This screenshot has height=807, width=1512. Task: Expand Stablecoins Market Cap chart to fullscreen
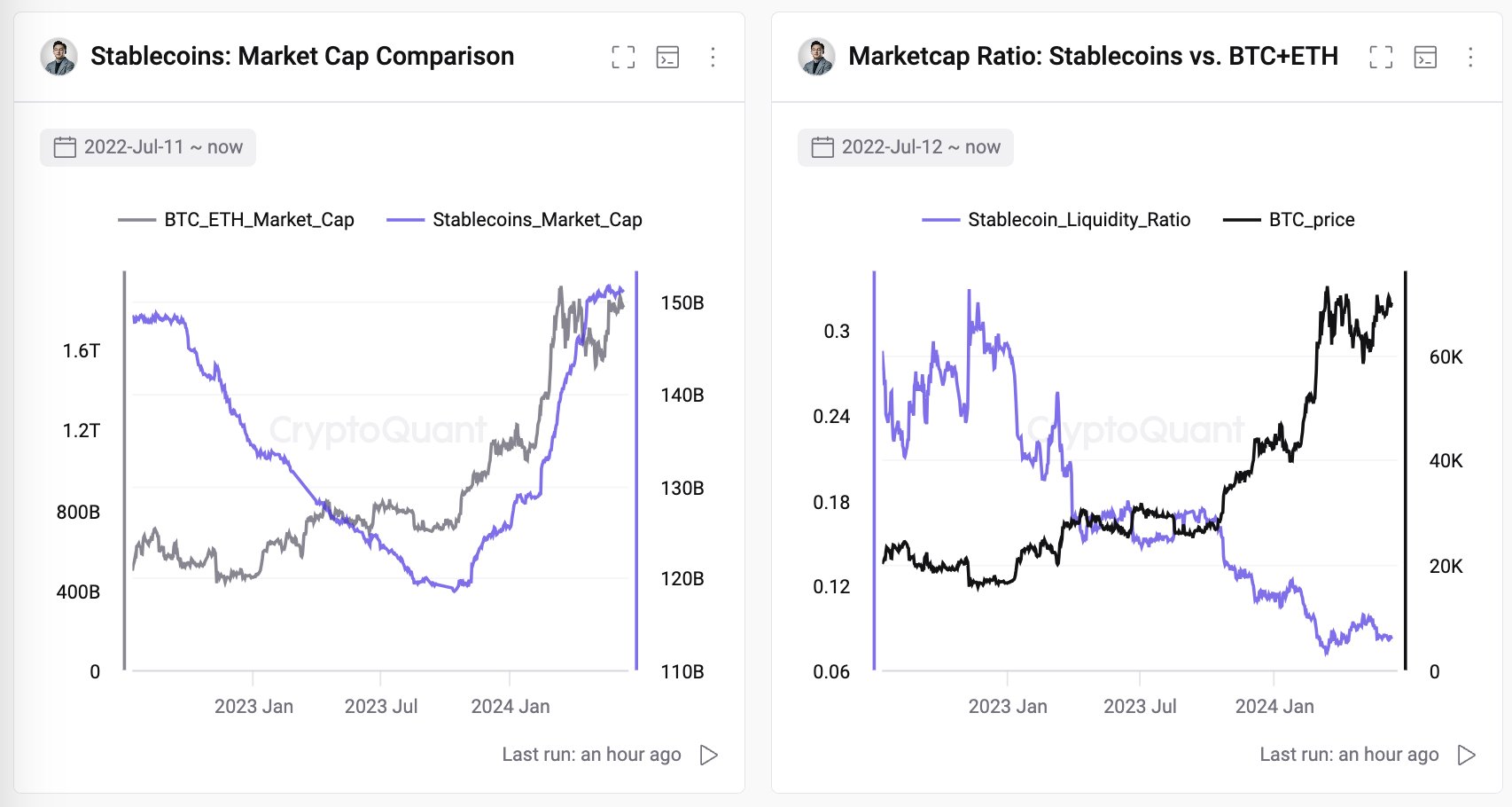(623, 58)
